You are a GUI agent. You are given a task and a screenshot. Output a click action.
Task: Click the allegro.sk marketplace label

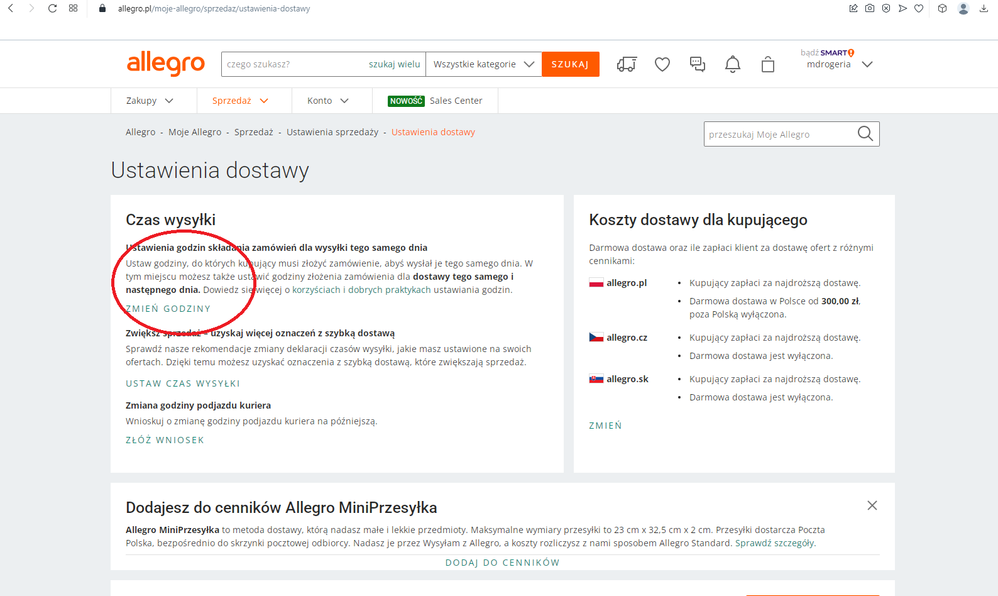(x=628, y=379)
